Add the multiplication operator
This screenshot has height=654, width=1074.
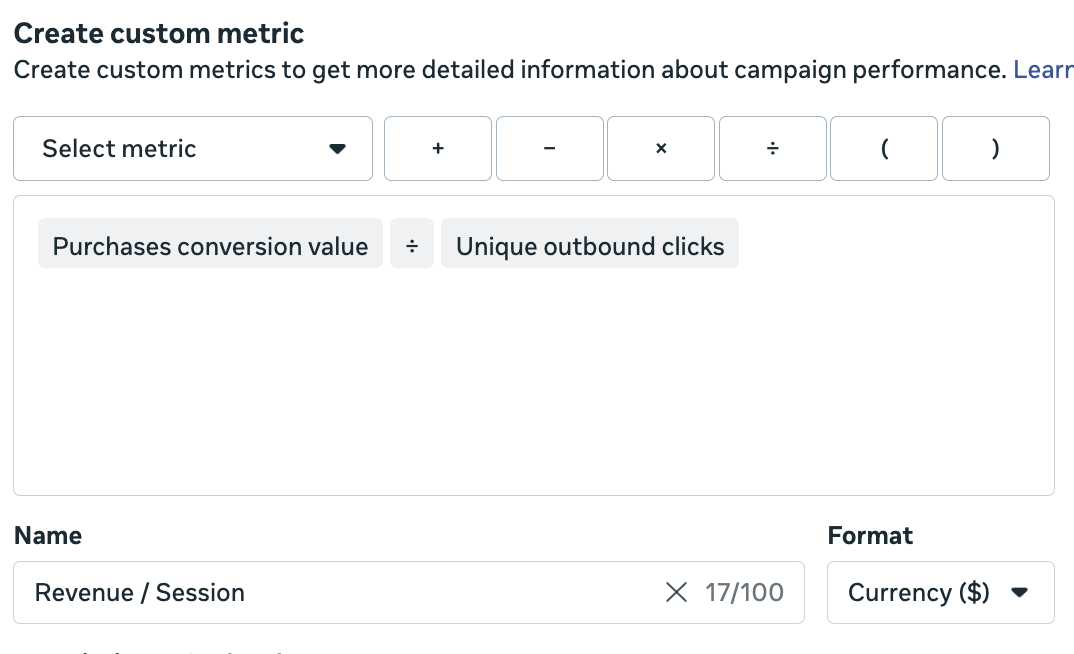point(661,149)
